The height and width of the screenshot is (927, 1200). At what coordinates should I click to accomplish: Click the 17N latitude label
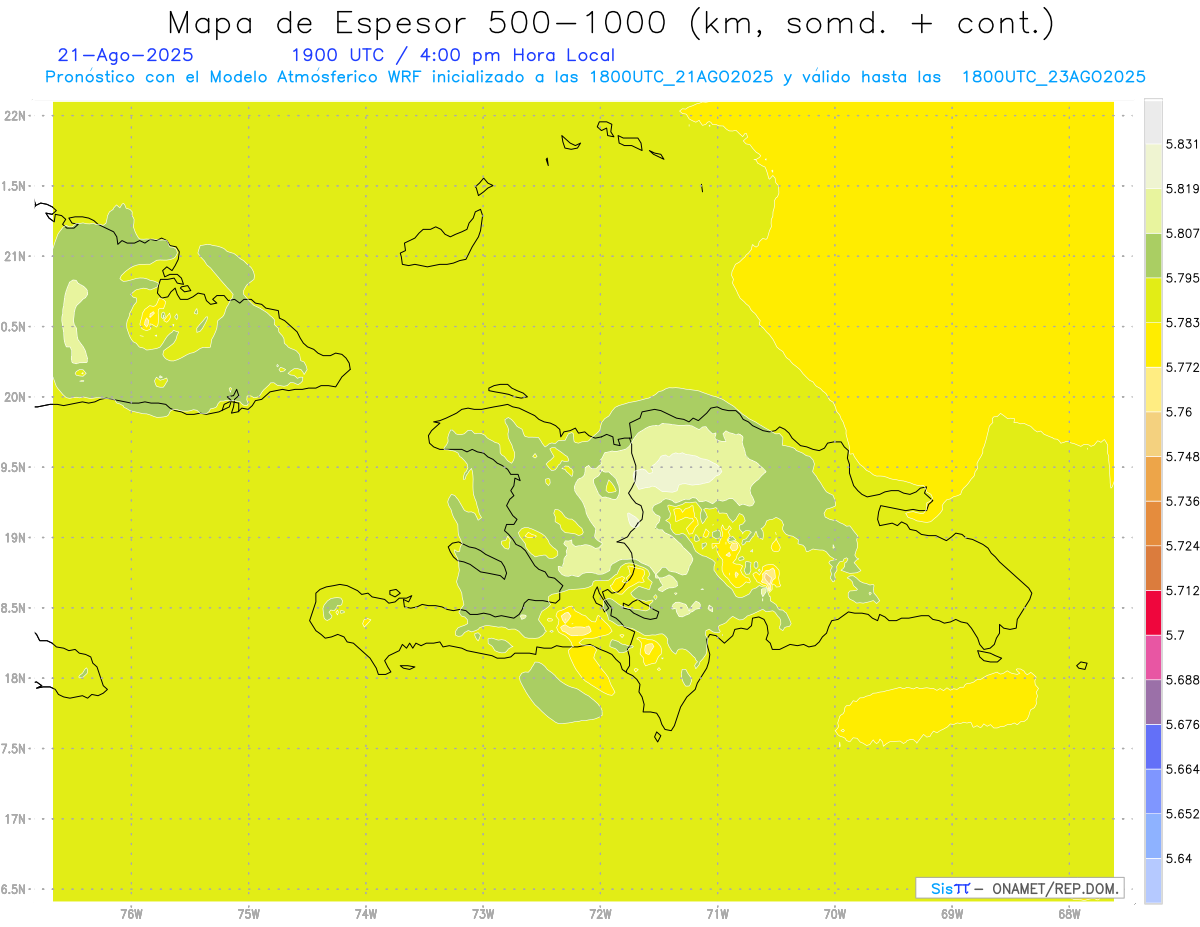tap(15, 819)
